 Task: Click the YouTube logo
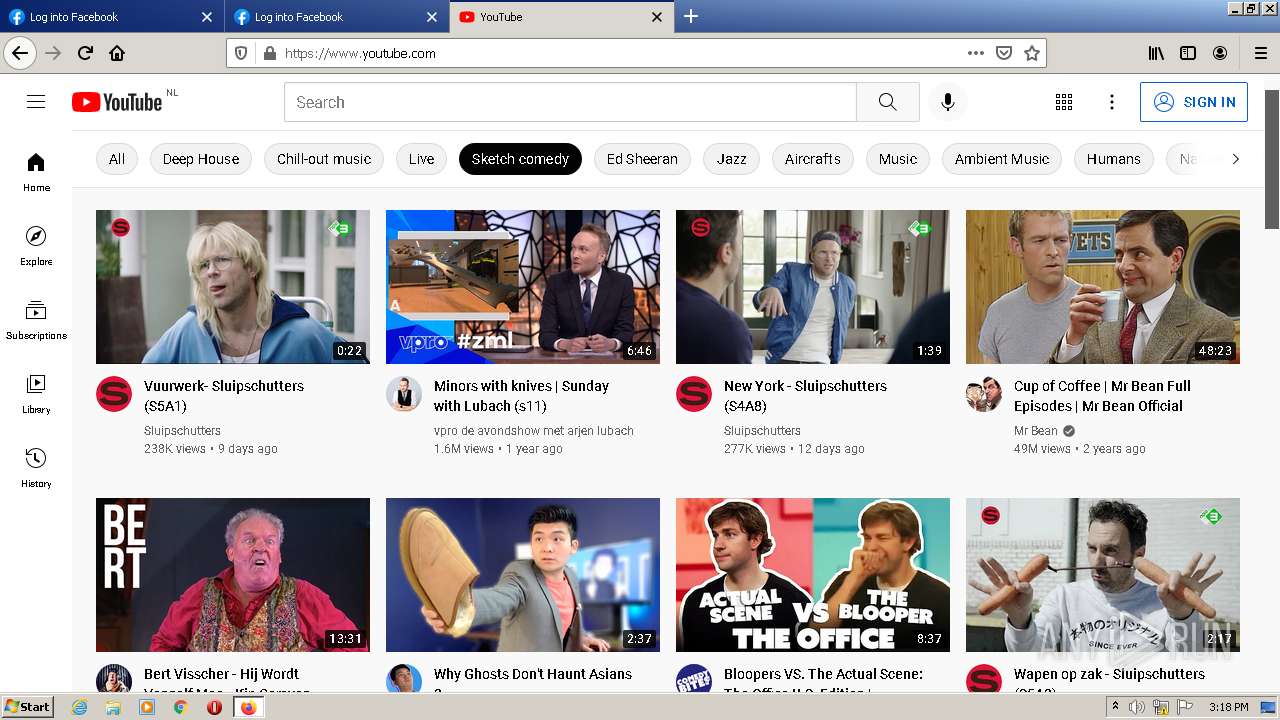(117, 102)
